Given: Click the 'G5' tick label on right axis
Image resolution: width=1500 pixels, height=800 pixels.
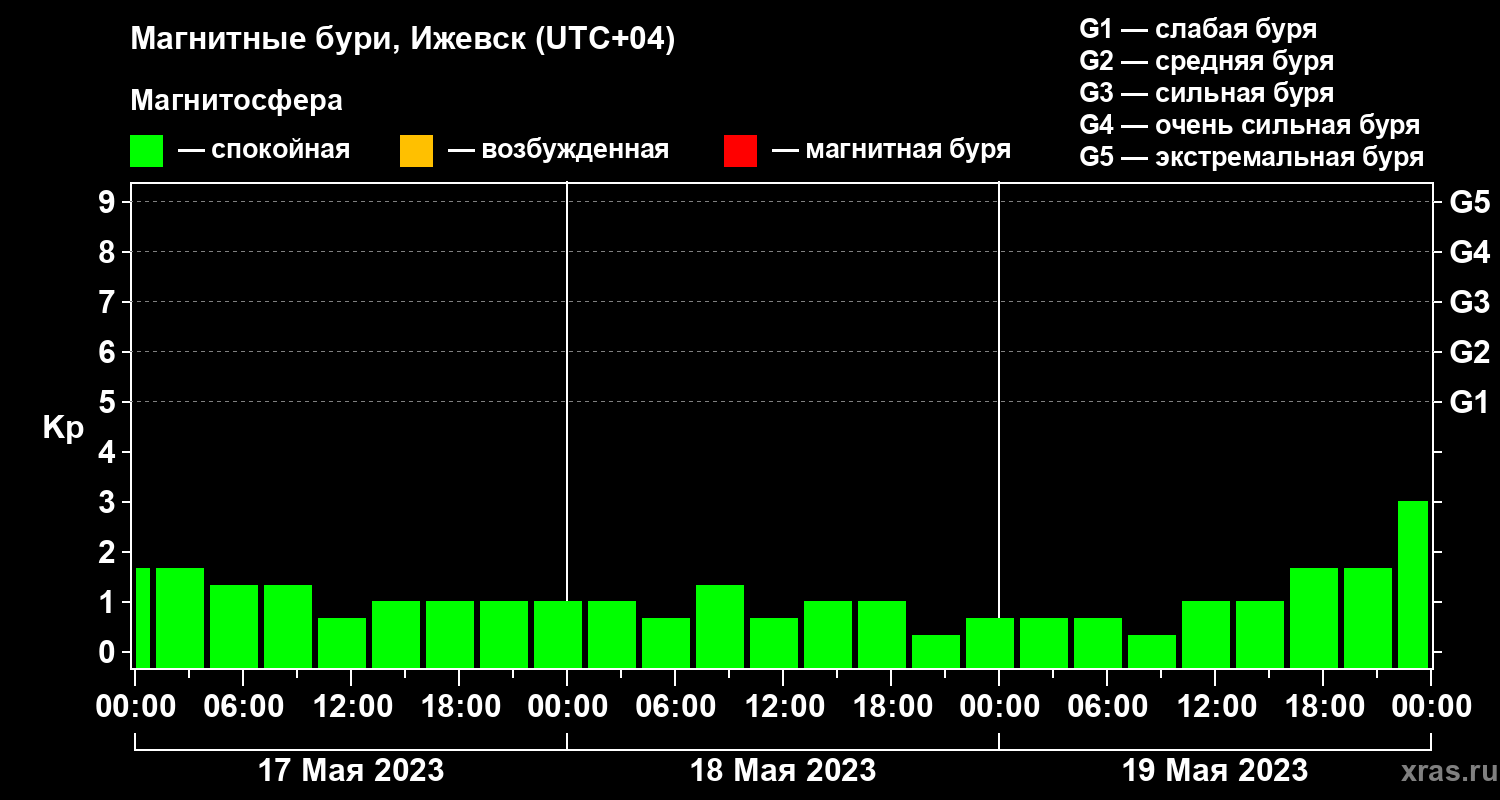Looking at the screenshot, I should pos(1469,202).
